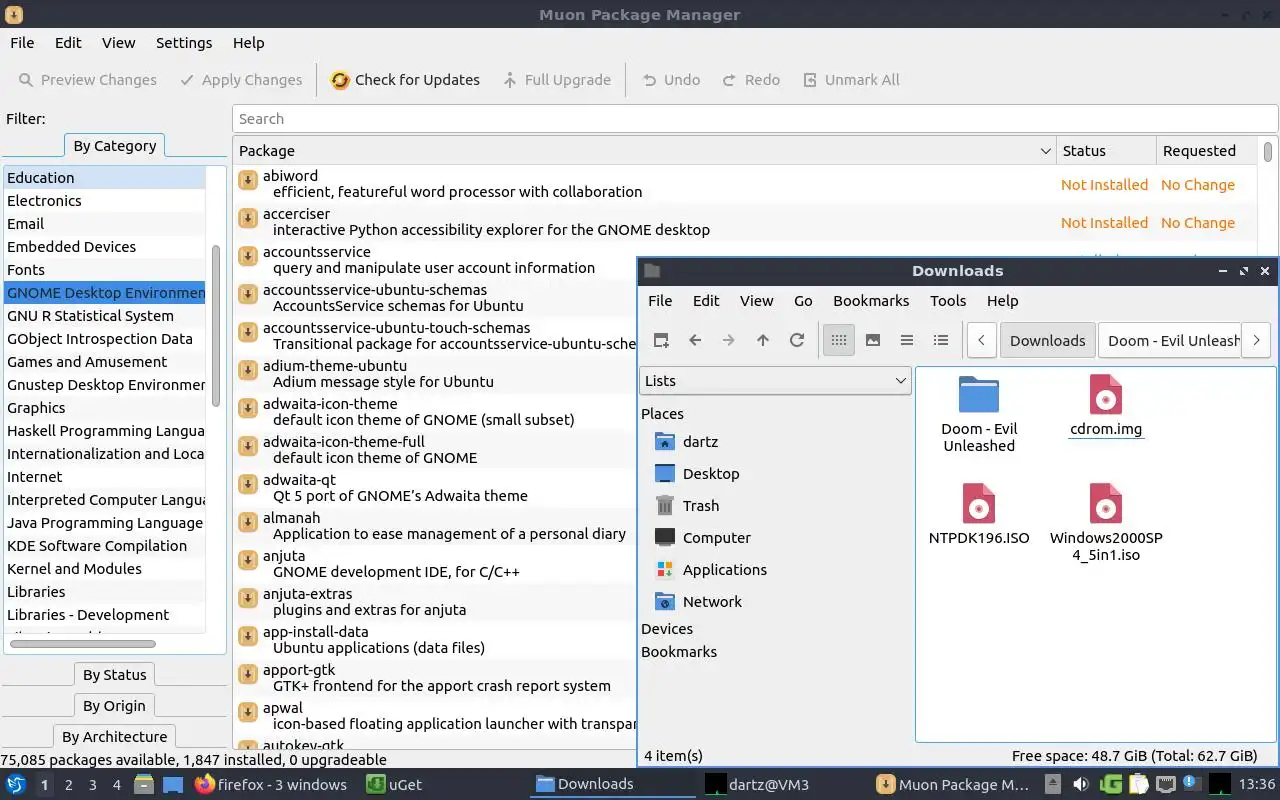Screen dimensions: 1280x800
Task: Click left path-bar scroll arrow
Action: coord(982,340)
